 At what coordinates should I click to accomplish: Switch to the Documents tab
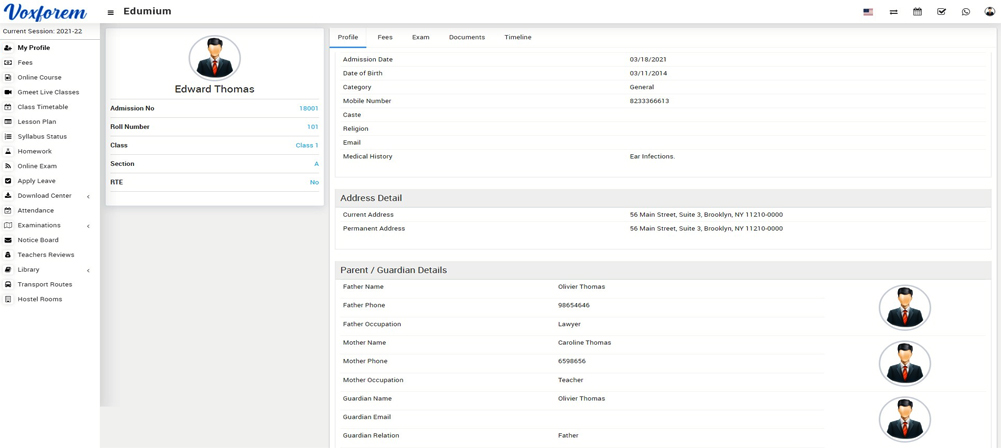(x=466, y=37)
